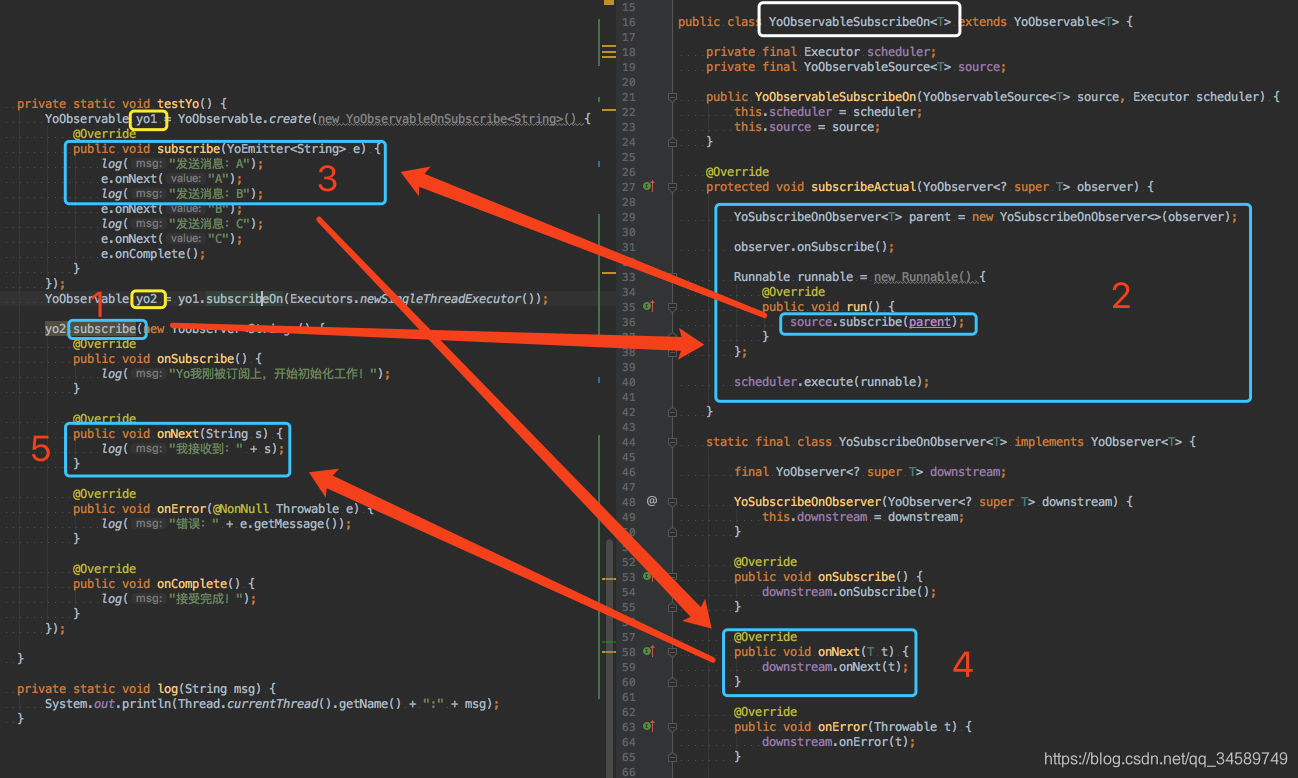Collapse onNext fold marker on line 58
The image size is (1298, 778).
(673, 652)
